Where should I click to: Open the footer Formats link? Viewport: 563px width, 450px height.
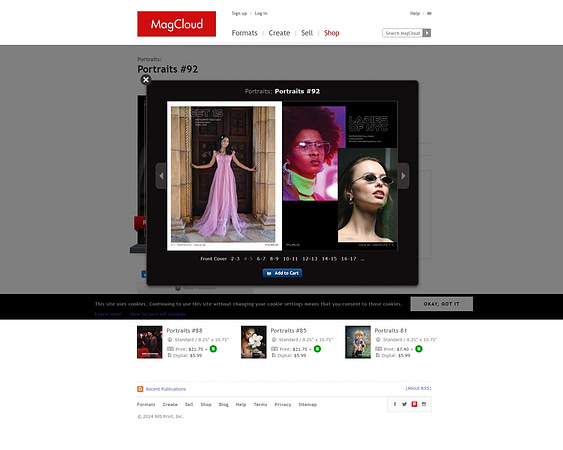pos(146,404)
